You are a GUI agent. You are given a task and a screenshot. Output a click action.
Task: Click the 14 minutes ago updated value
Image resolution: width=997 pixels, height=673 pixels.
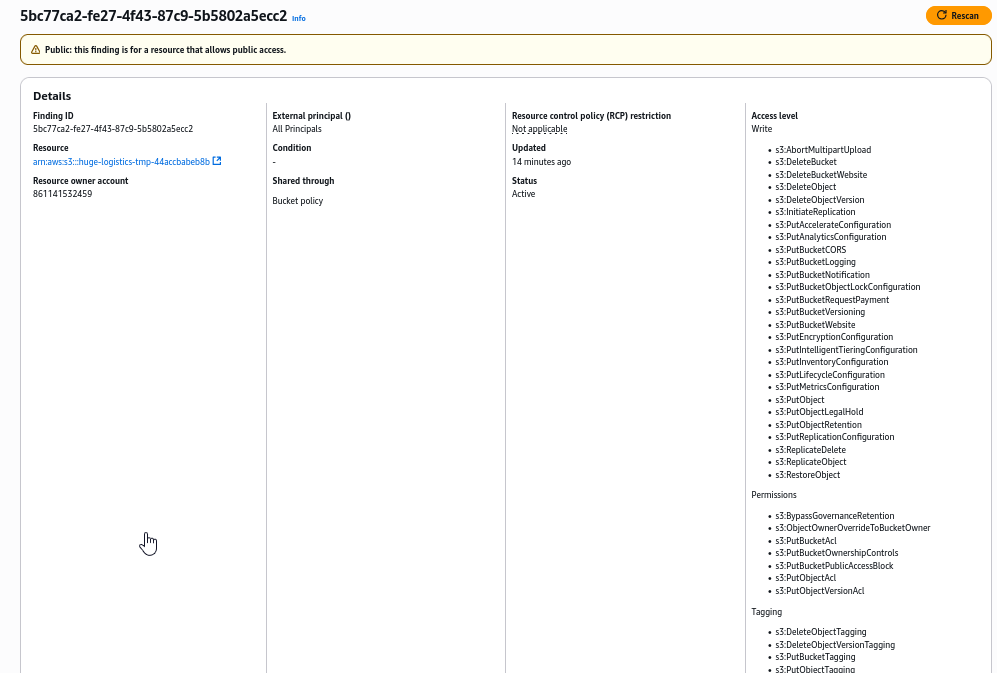pos(541,162)
